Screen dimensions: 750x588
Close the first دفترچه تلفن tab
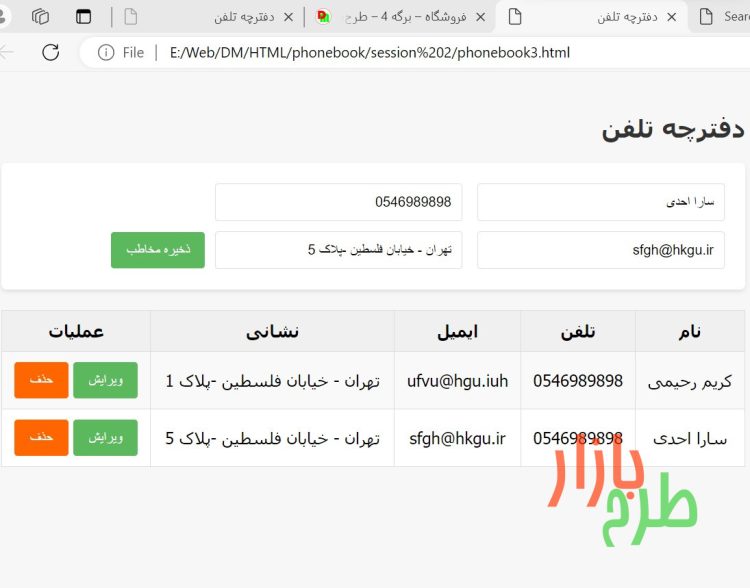289,17
